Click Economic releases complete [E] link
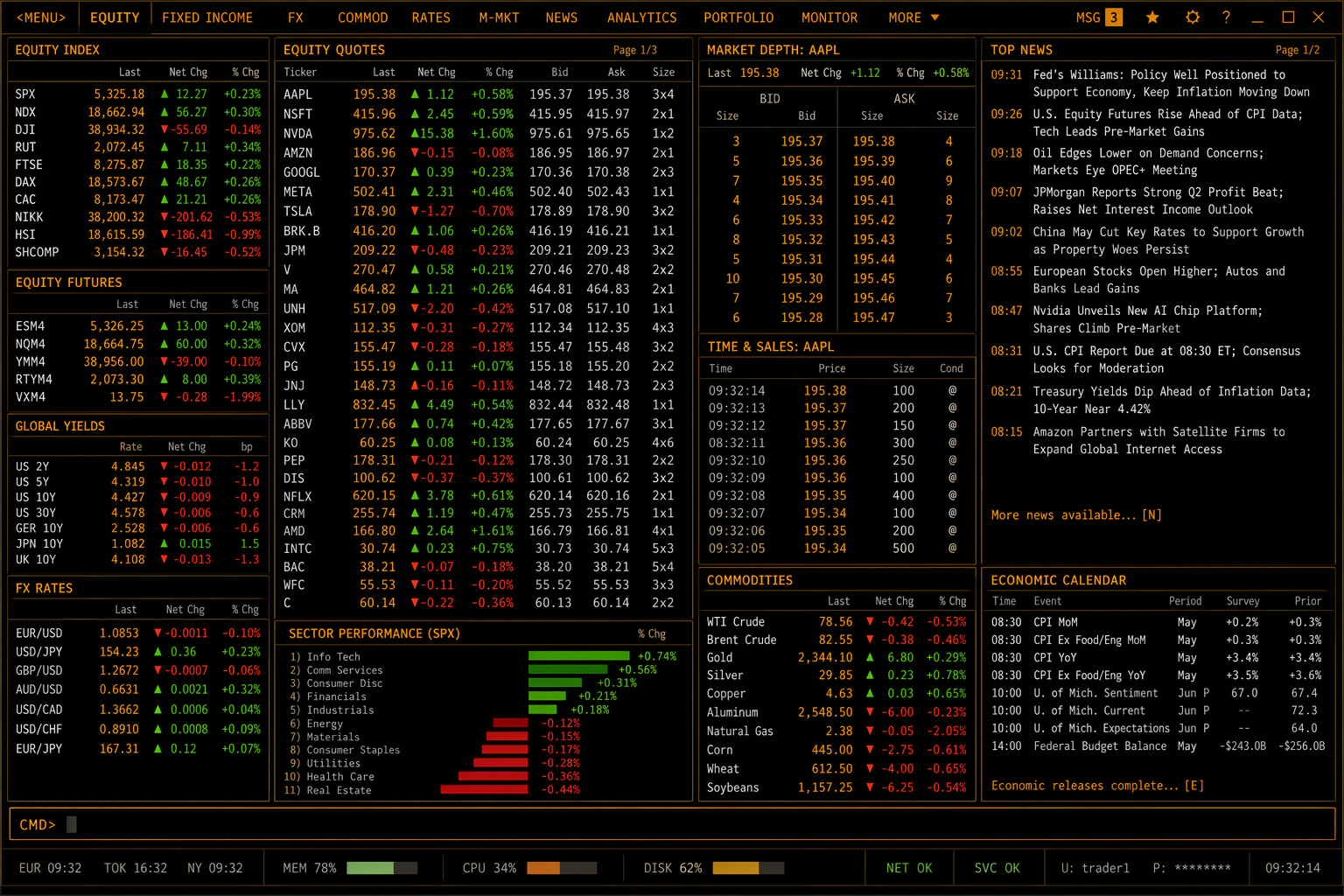This screenshot has height=896, width=1344. (x=1097, y=786)
